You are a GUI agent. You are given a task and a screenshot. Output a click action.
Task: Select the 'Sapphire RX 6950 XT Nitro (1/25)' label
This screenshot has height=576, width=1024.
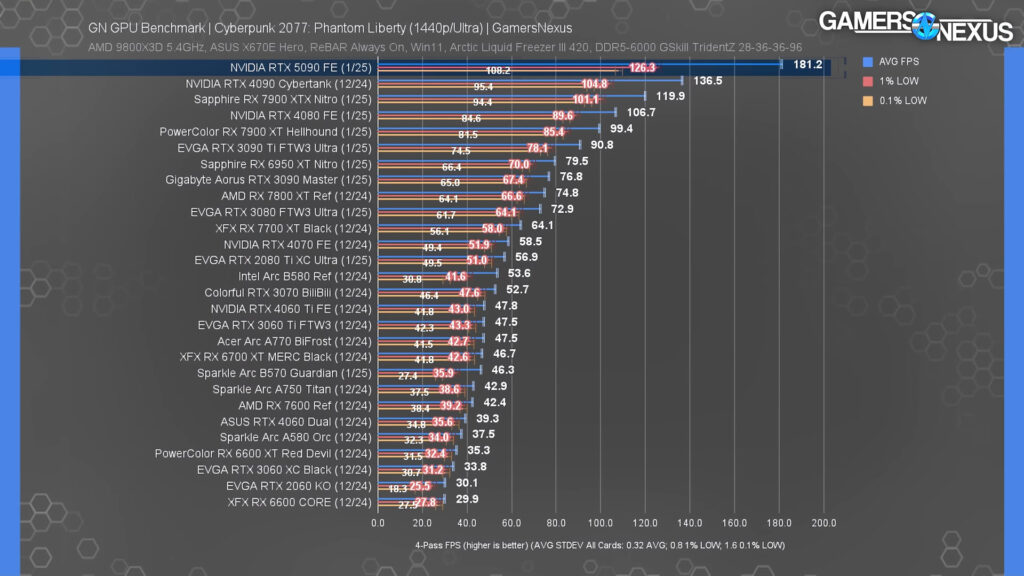coord(286,165)
